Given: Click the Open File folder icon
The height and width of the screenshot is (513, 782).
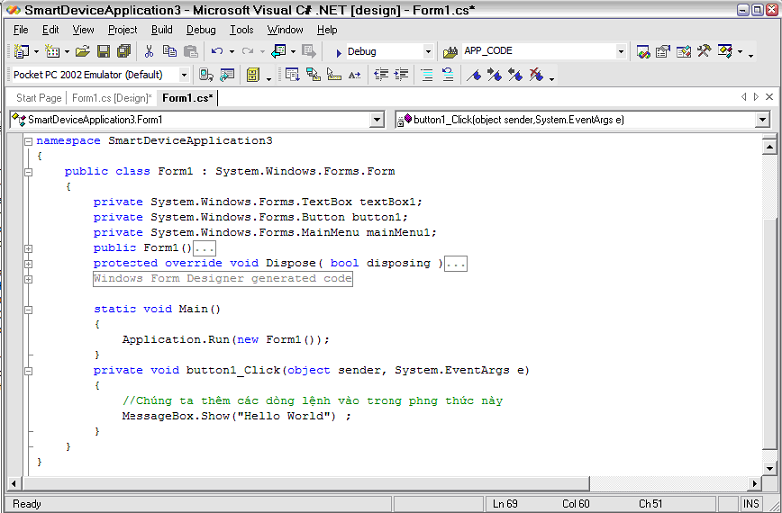Looking at the screenshot, I should pos(82,51).
